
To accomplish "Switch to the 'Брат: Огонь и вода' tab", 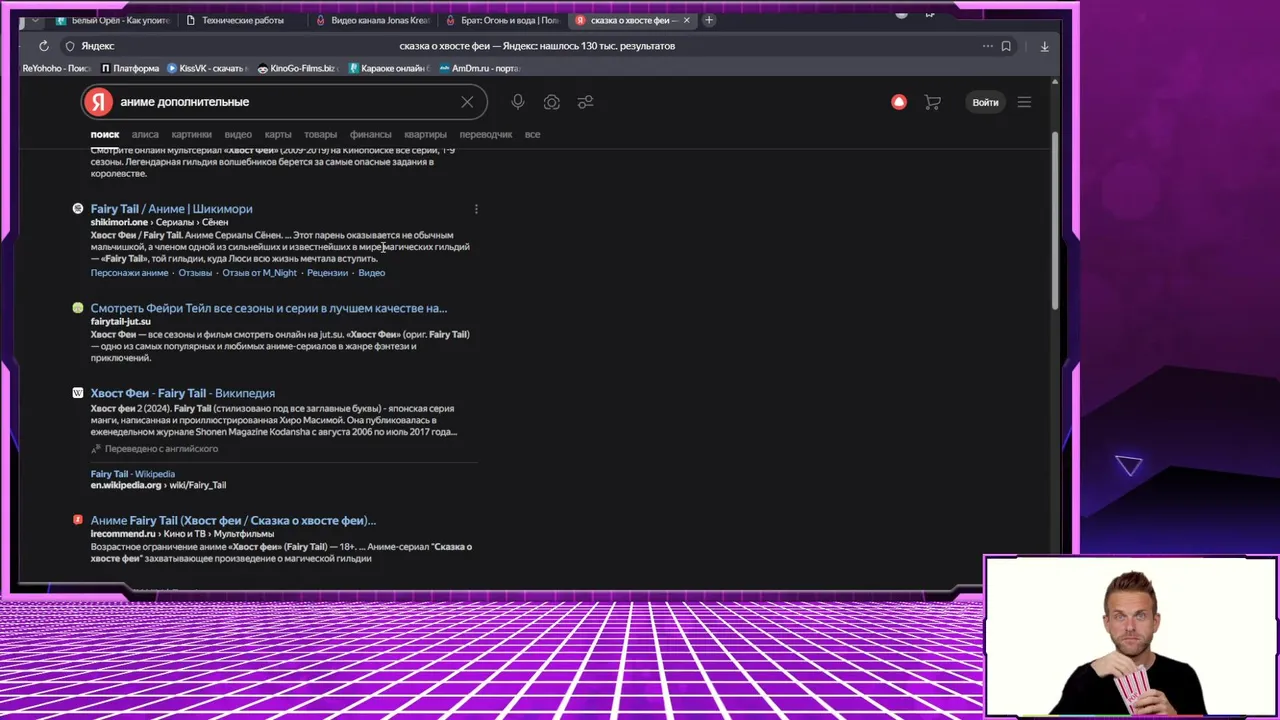I will point(503,20).
